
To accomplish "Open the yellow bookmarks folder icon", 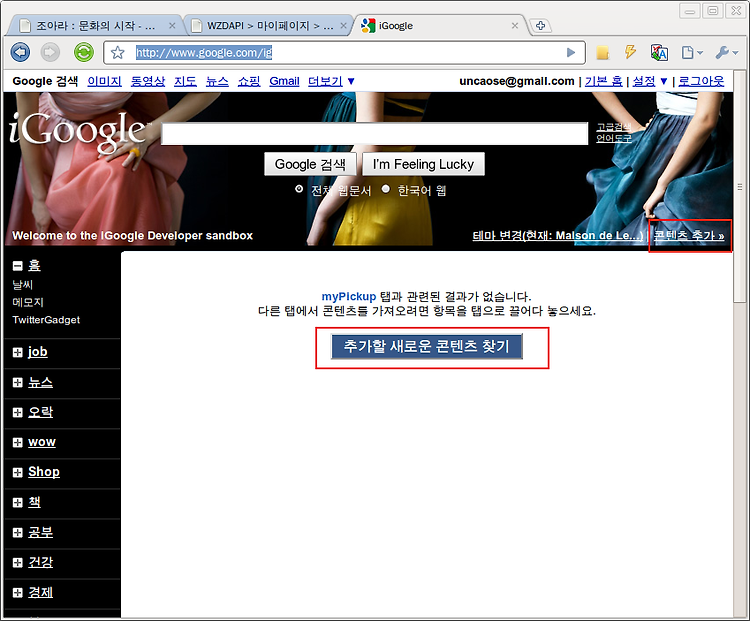I will click(603, 53).
